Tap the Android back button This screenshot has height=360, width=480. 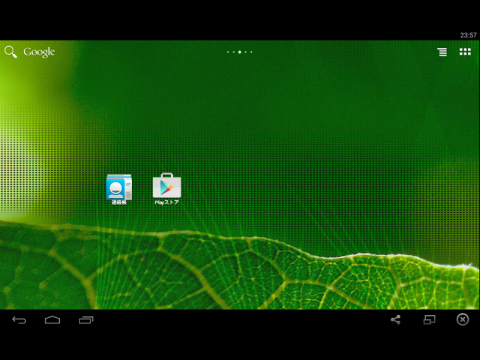click(x=19, y=320)
